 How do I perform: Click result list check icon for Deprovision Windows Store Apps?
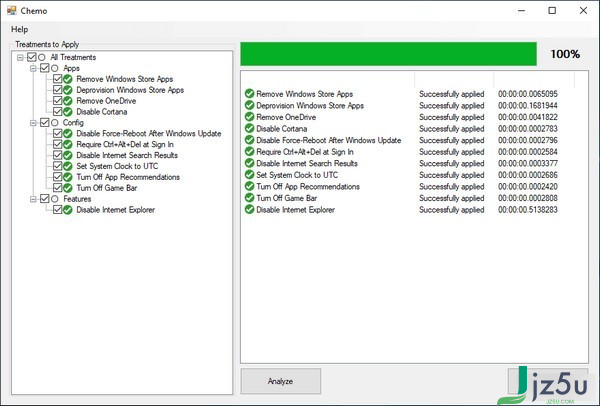coord(249,105)
